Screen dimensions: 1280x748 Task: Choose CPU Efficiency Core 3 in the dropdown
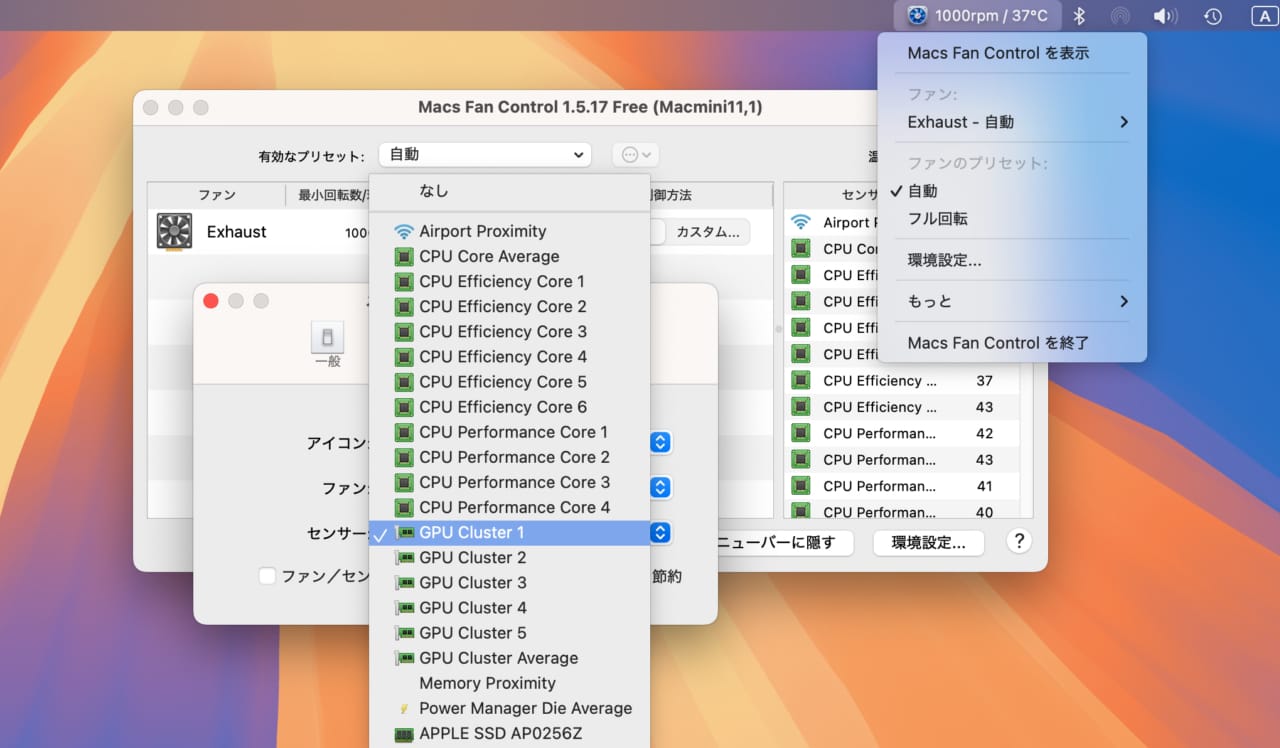point(509,331)
